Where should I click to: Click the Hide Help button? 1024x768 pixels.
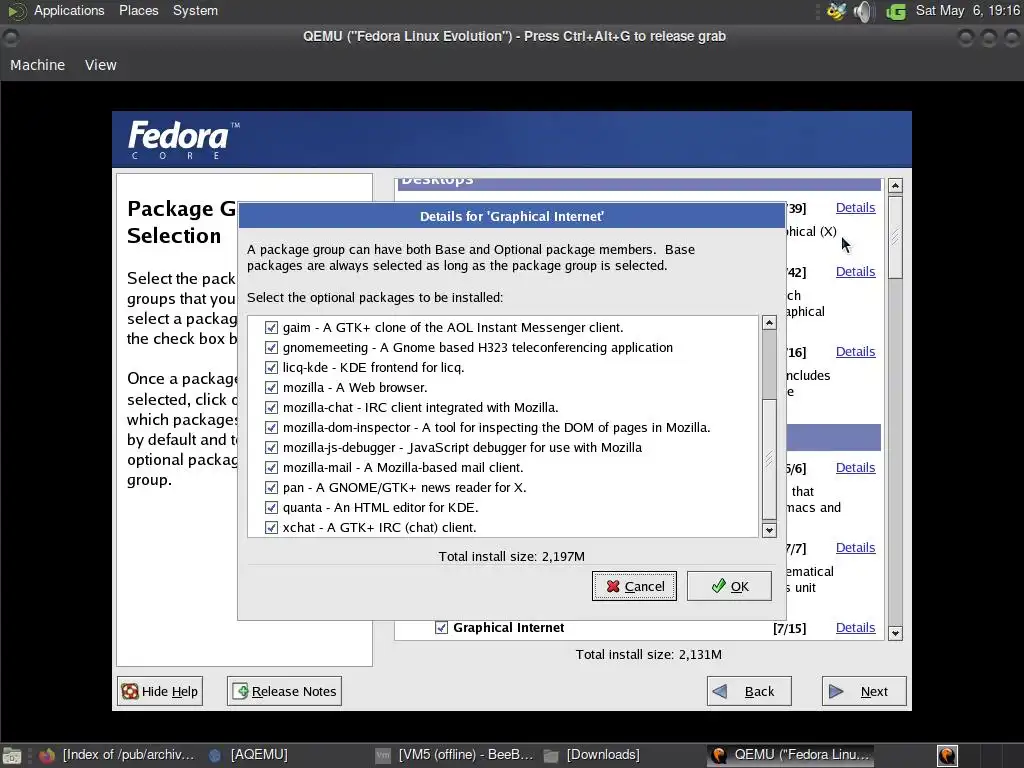(160, 691)
